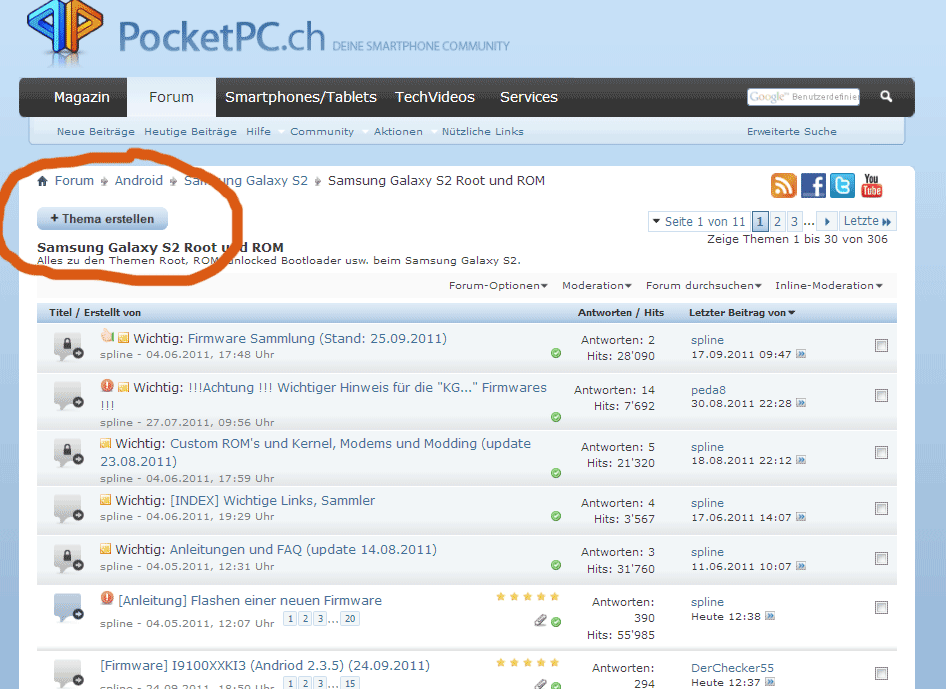The height and width of the screenshot is (689, 946).
Task: Open the Forum tab
Action: [171, 97]
